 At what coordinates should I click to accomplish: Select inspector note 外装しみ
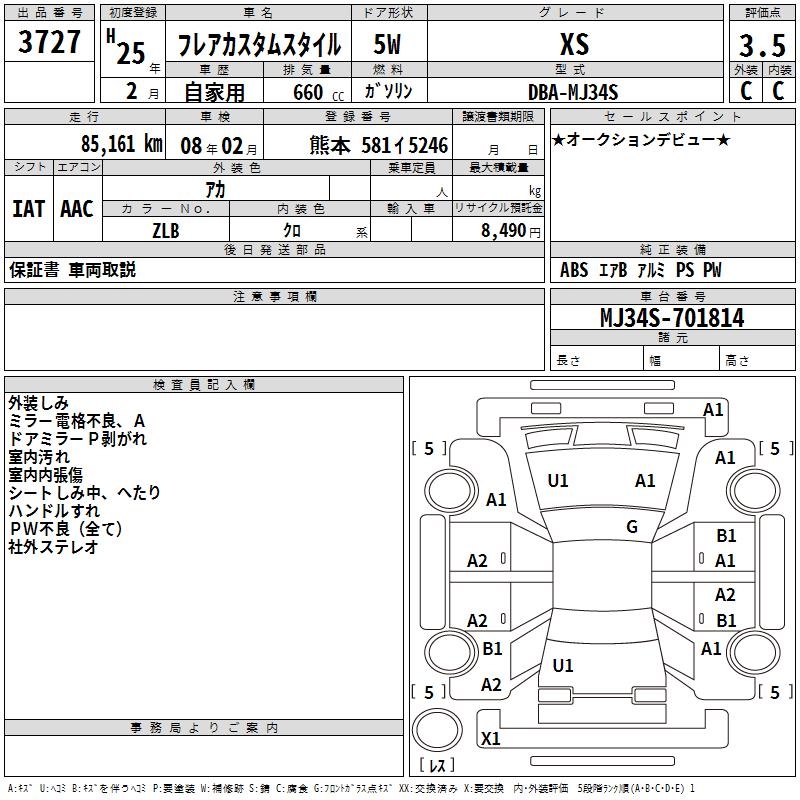pos(38,403)
